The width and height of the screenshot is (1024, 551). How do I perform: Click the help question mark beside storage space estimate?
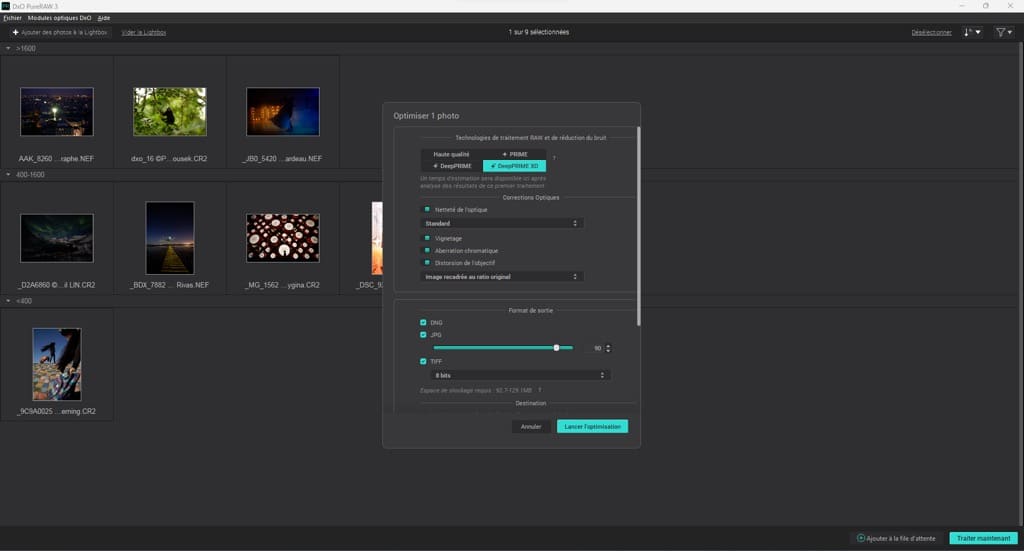(539, 390)
